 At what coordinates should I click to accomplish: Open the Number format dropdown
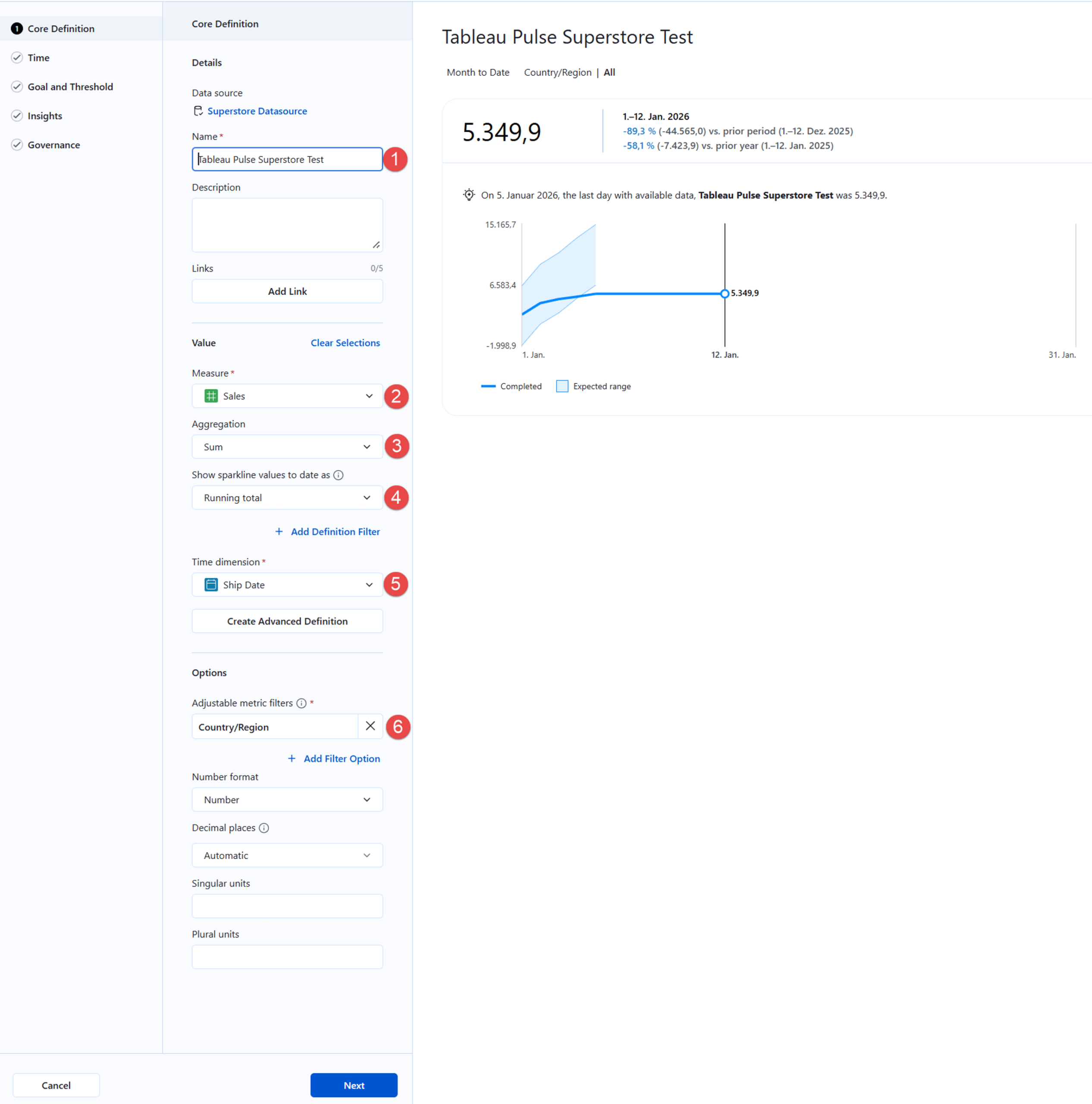pos(287,800)
